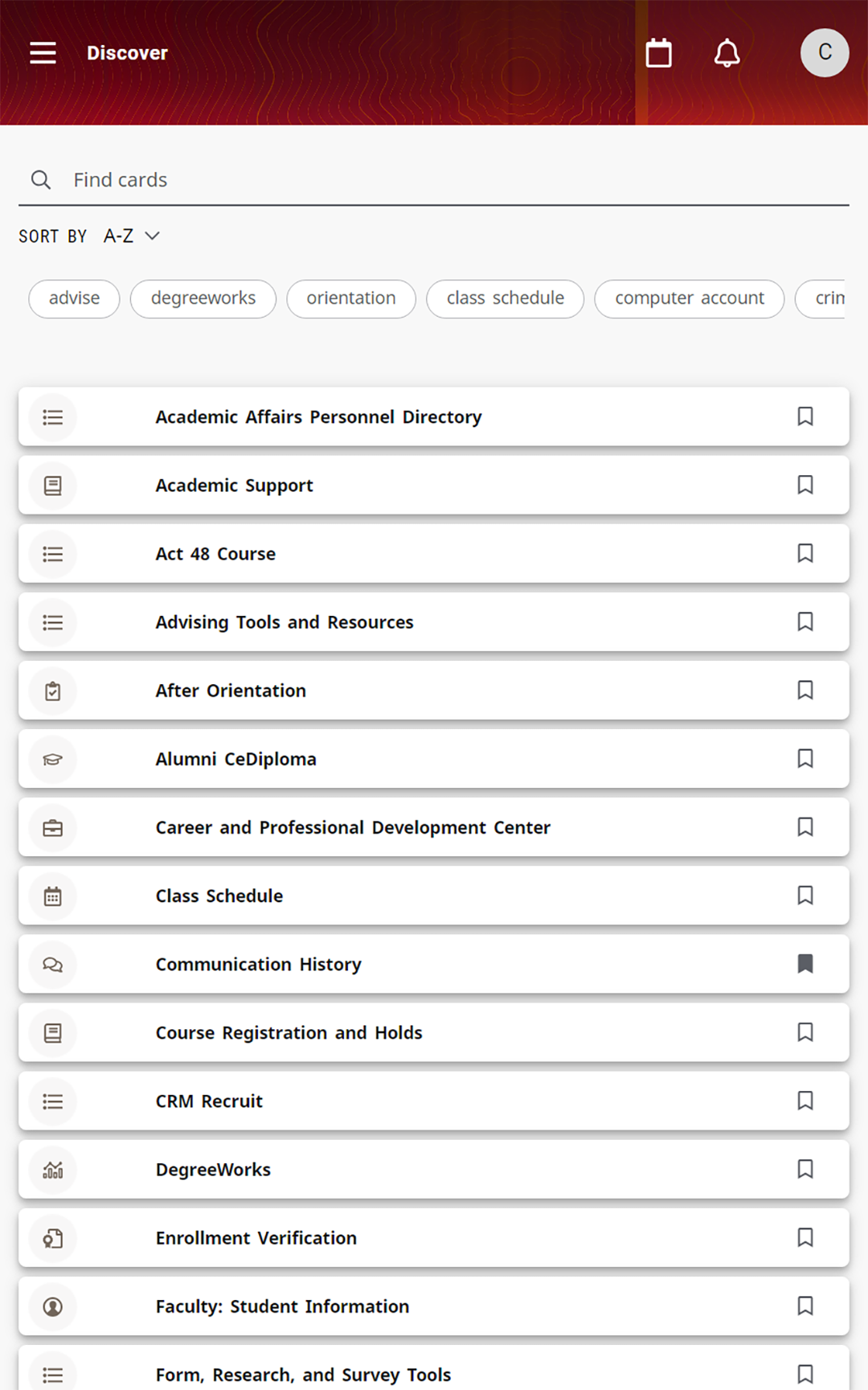Open the After Orientation card
Image resolution: width=868 pixels, height=1390 pixels.
point(434,691)
